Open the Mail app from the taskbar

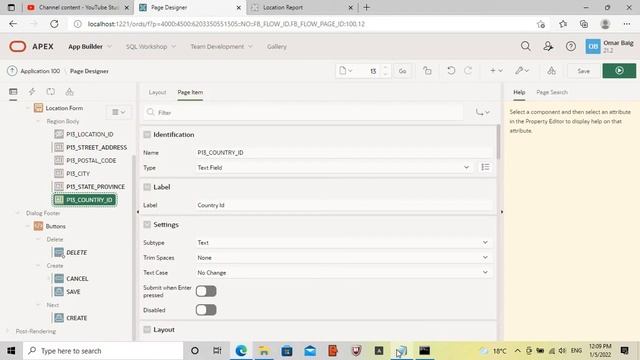point(310,351)
